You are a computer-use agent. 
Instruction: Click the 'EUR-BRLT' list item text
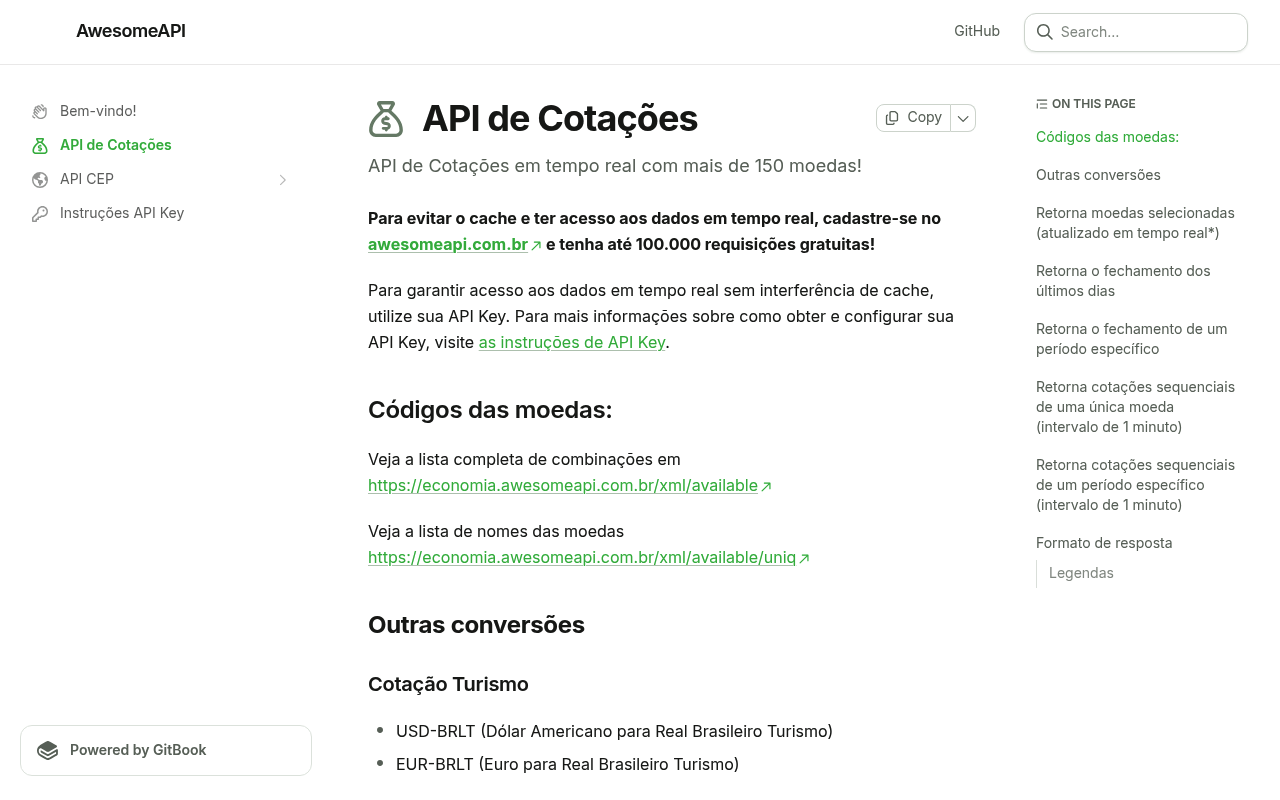(567, 764)
